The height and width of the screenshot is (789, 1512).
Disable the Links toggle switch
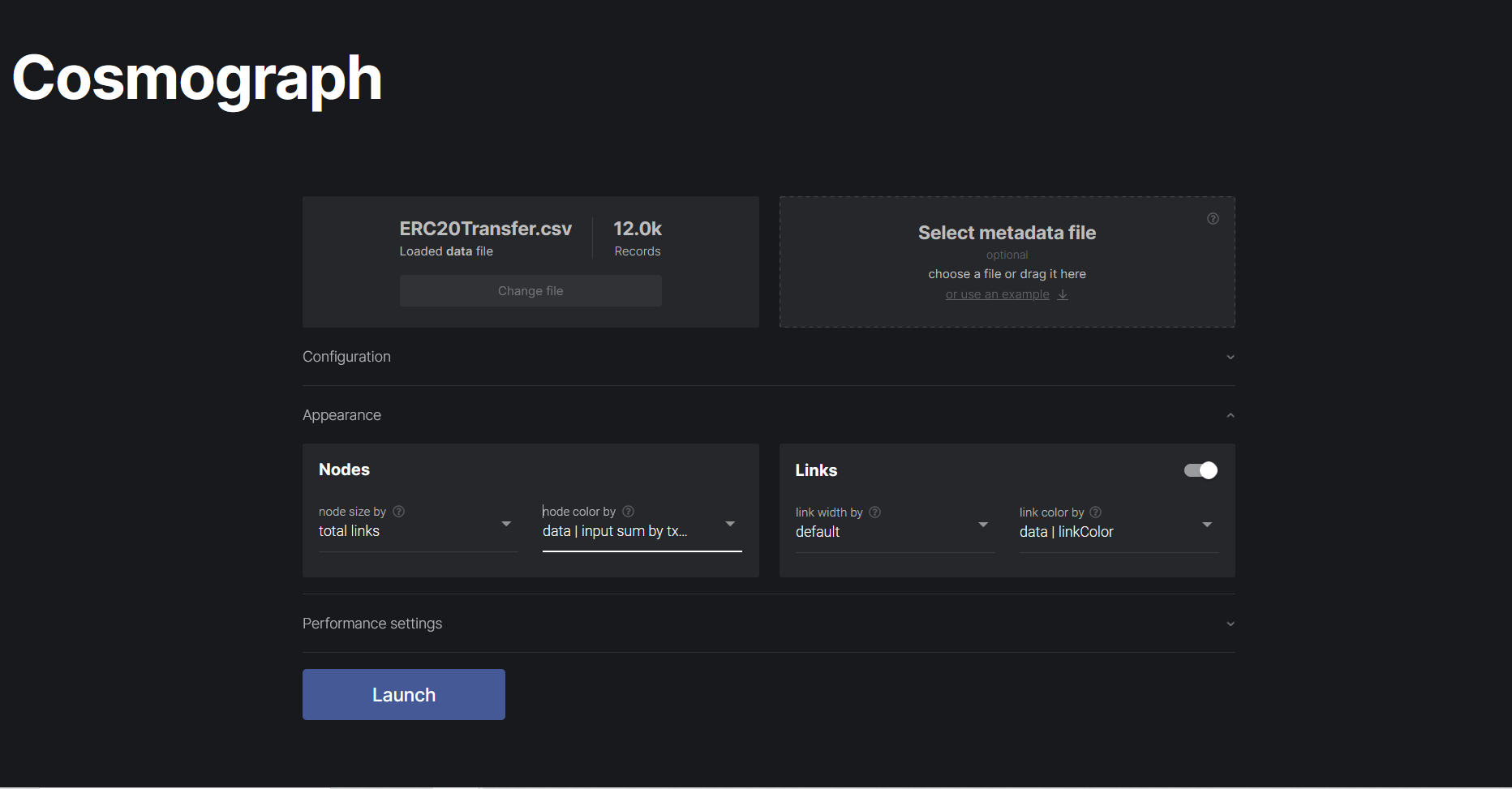(x=1201, y=470)
